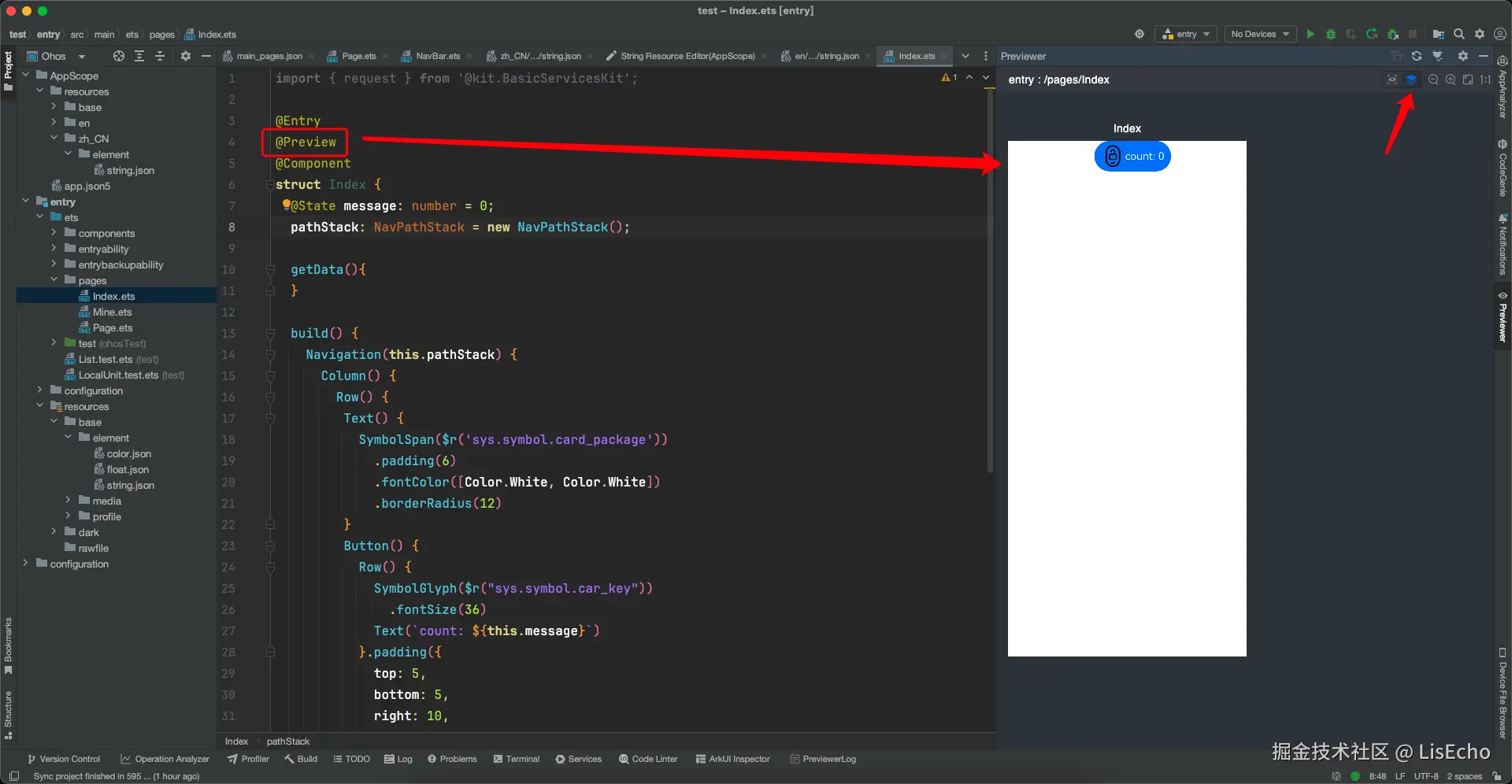
Task: Open the Version Control tool window
Action: [64, 759]
